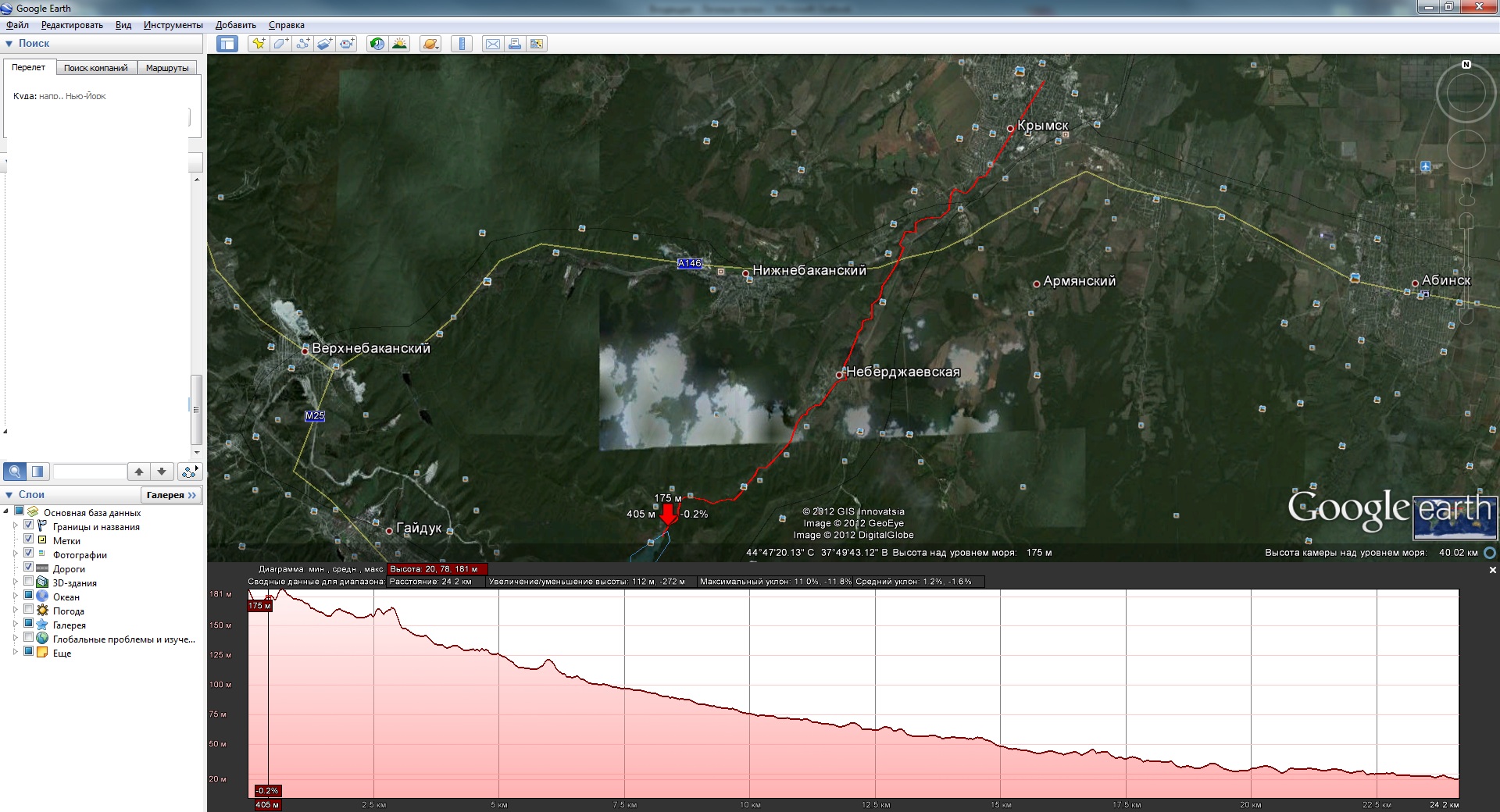Uncheck the Метки layer checkbox
The image size is (1500, 812).
point(29,540)
